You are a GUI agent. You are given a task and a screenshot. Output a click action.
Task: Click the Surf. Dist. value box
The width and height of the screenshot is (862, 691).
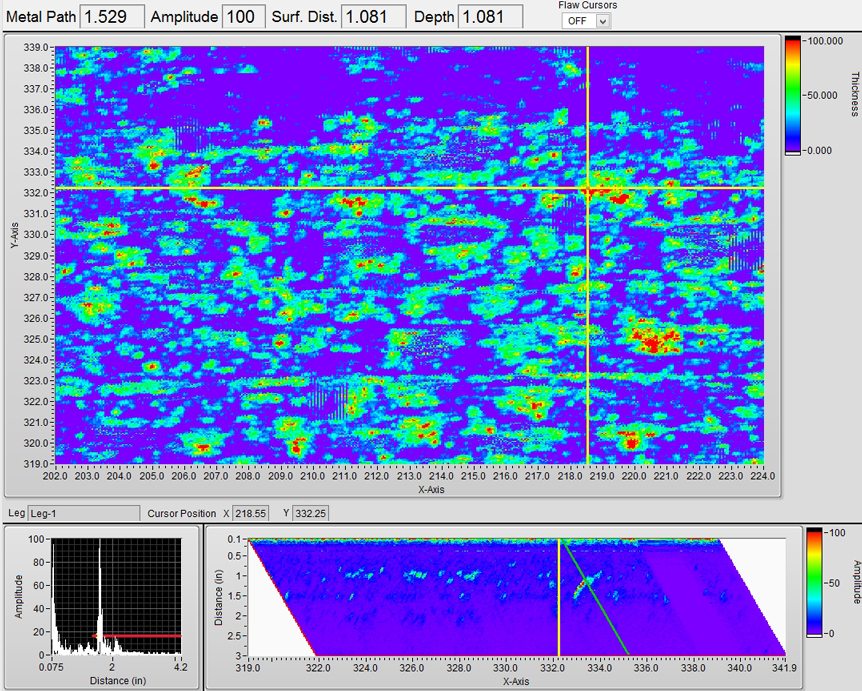pyautogui.click(x=373, y=16)
